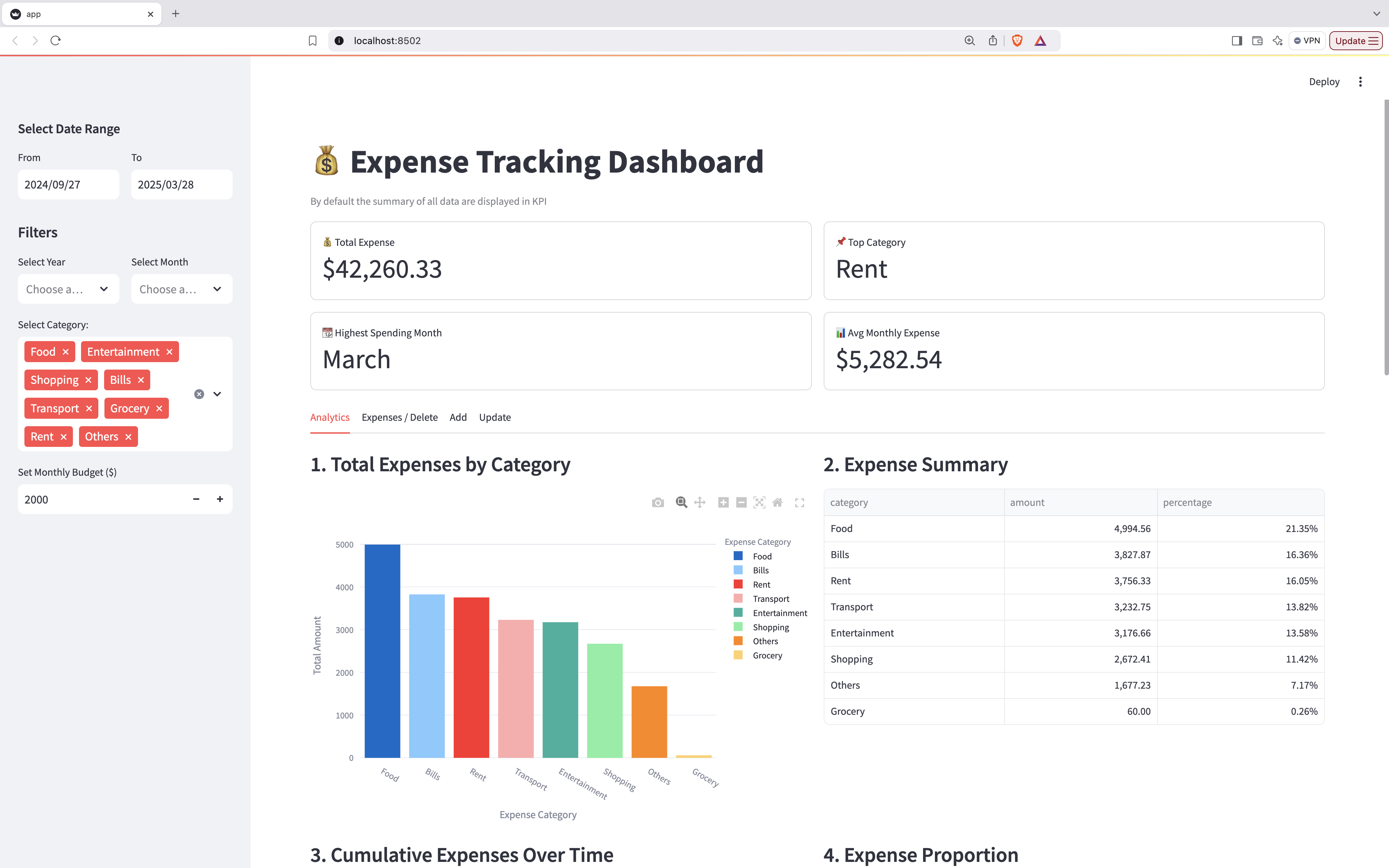Open the tab search chevron
This screenshot has height=868, width=1389.
[1376, 14]
